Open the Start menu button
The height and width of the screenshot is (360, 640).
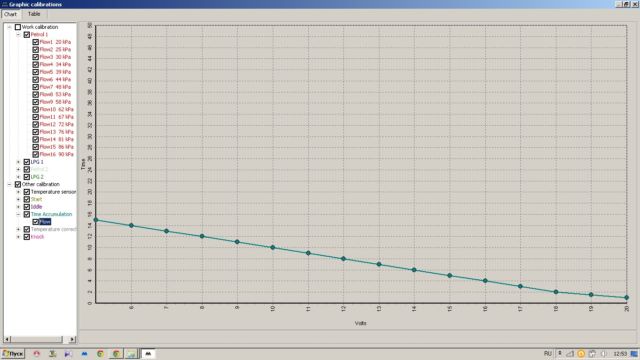(x=13, y=353)
